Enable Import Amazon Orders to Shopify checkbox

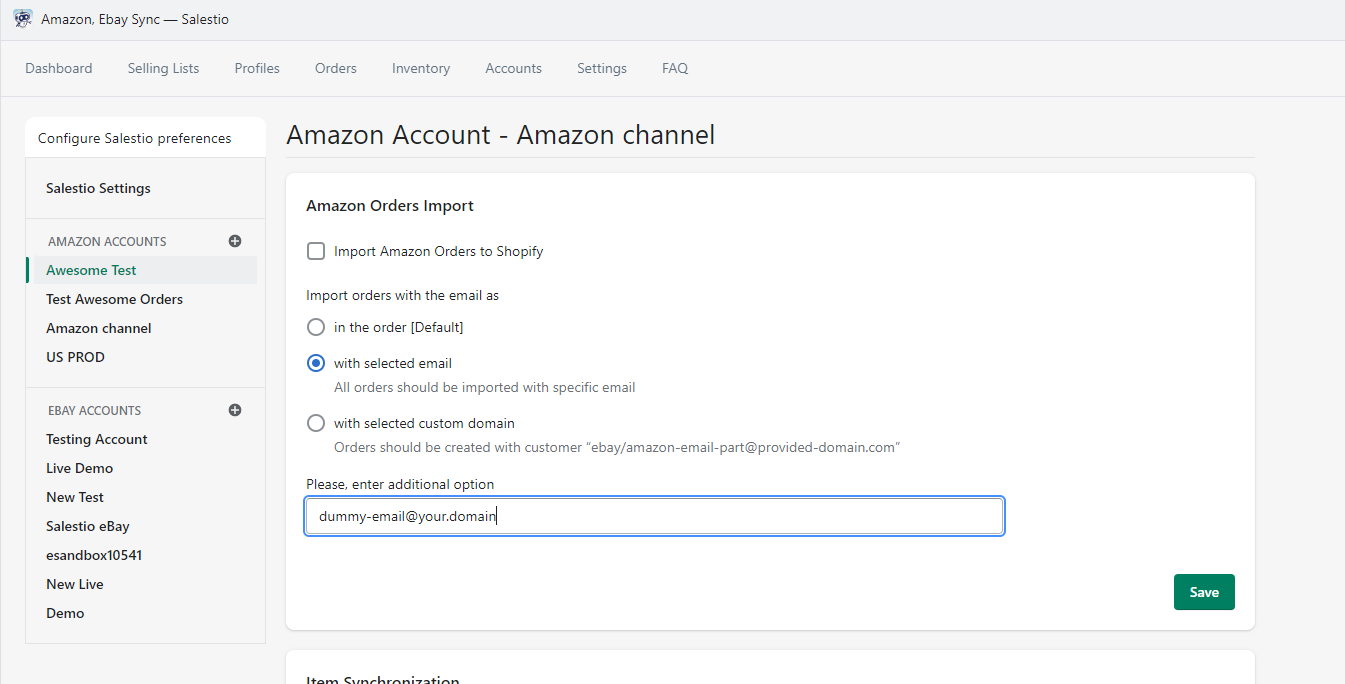tap(316, 251)
